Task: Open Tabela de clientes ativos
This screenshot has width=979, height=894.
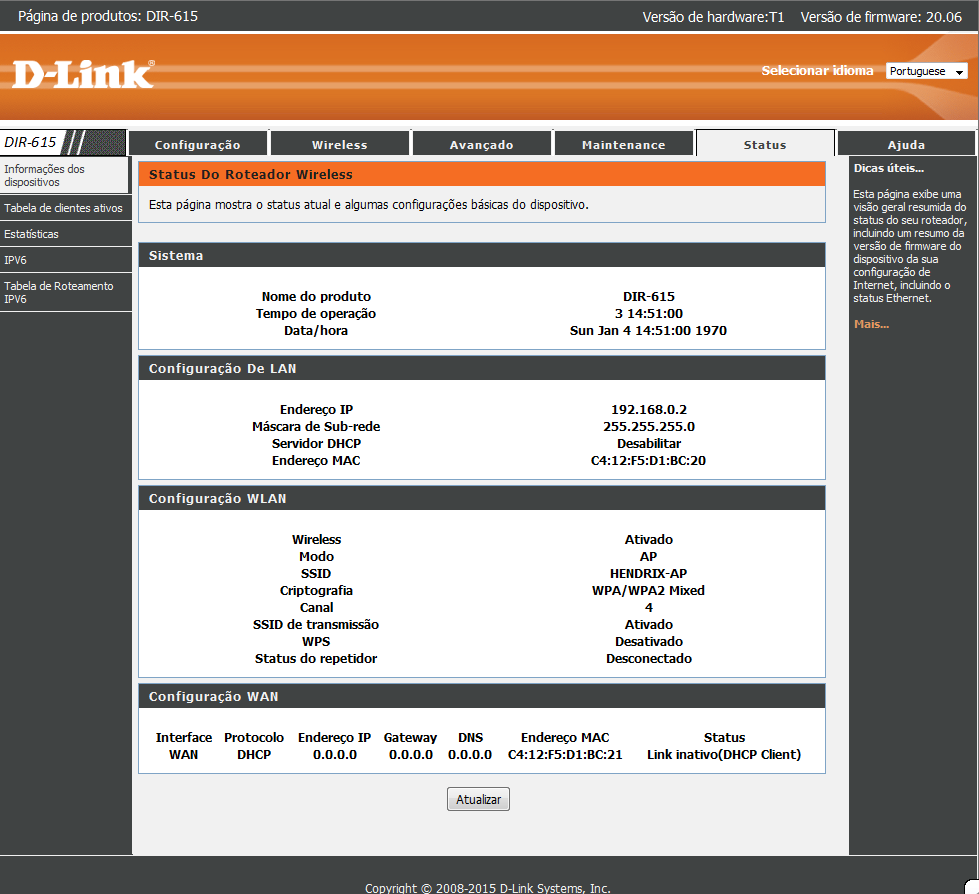Action: click(x=66, y=208)
